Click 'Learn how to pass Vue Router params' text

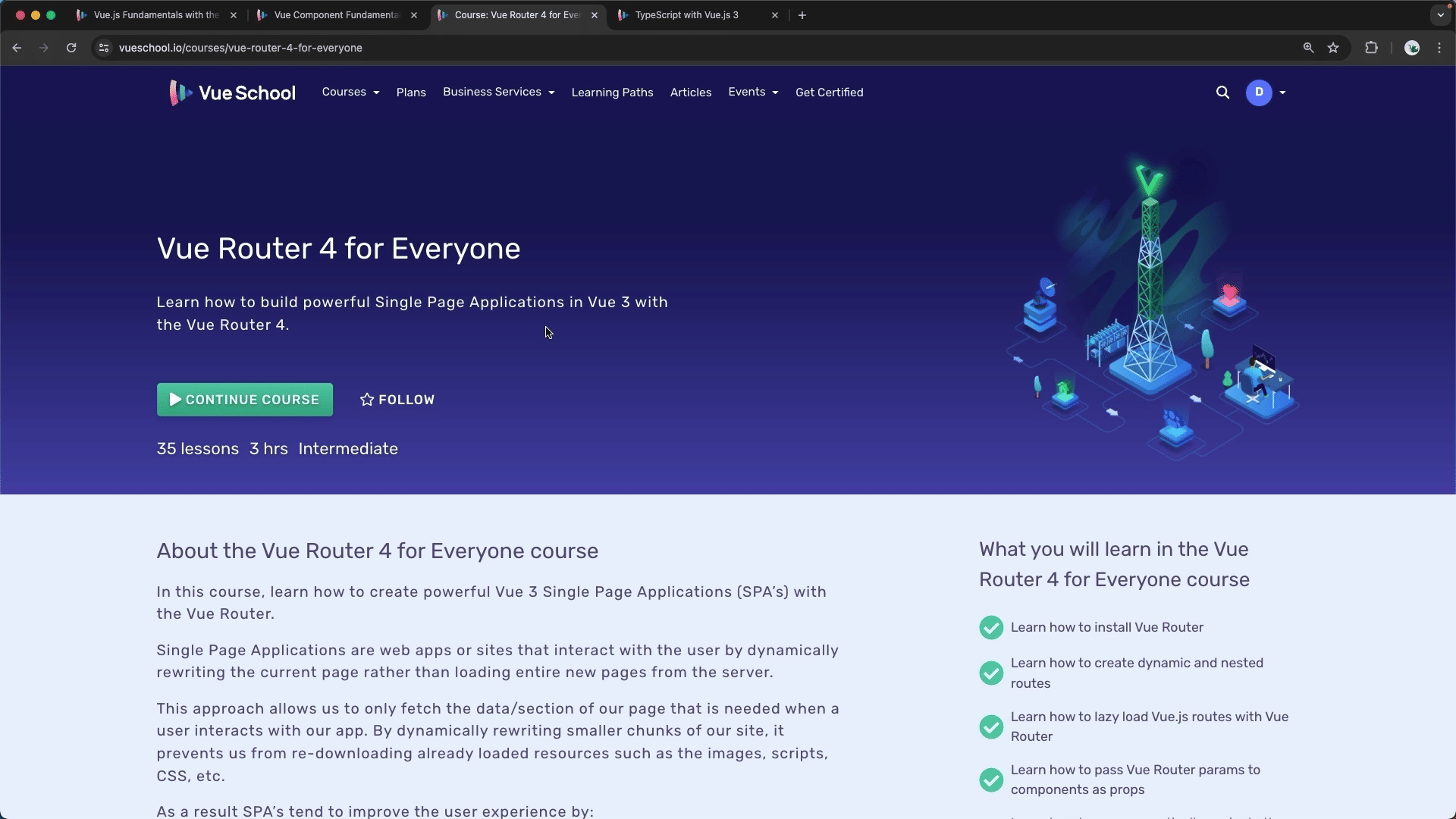pos(1135,780)
